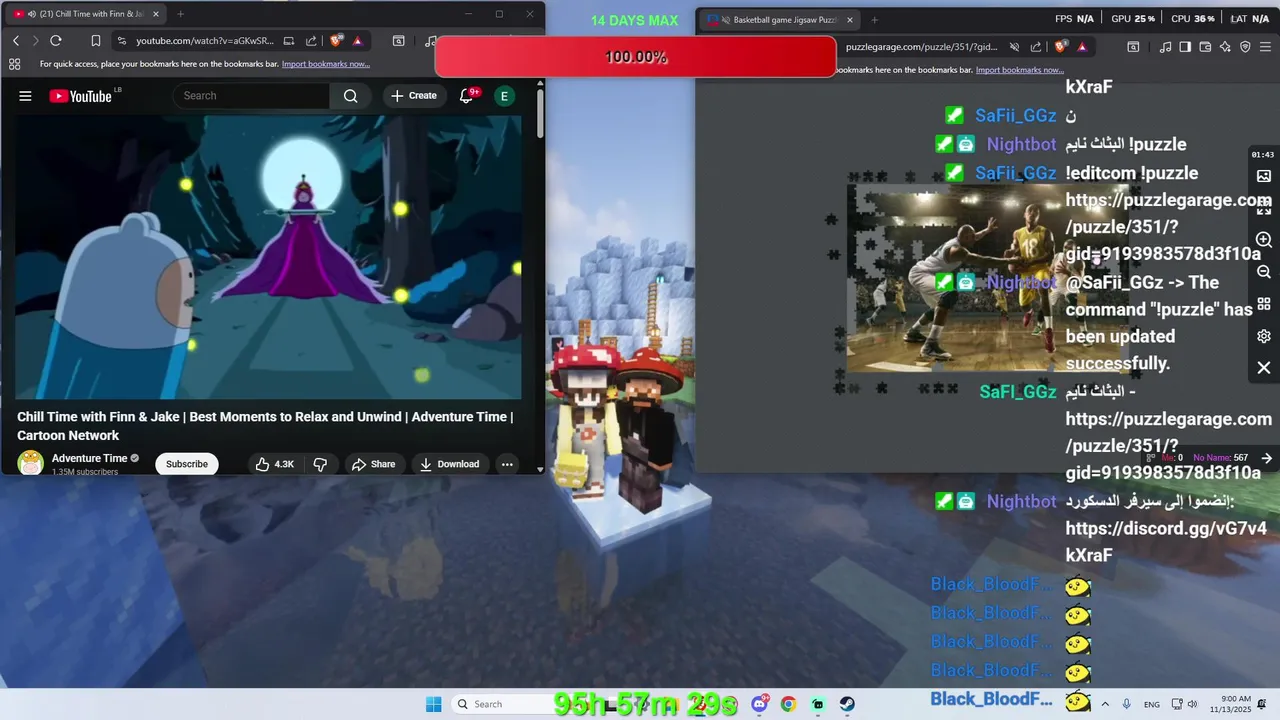1280x720 pixels.
Task: Click the Share button under the video
Action: coord(373,464)
